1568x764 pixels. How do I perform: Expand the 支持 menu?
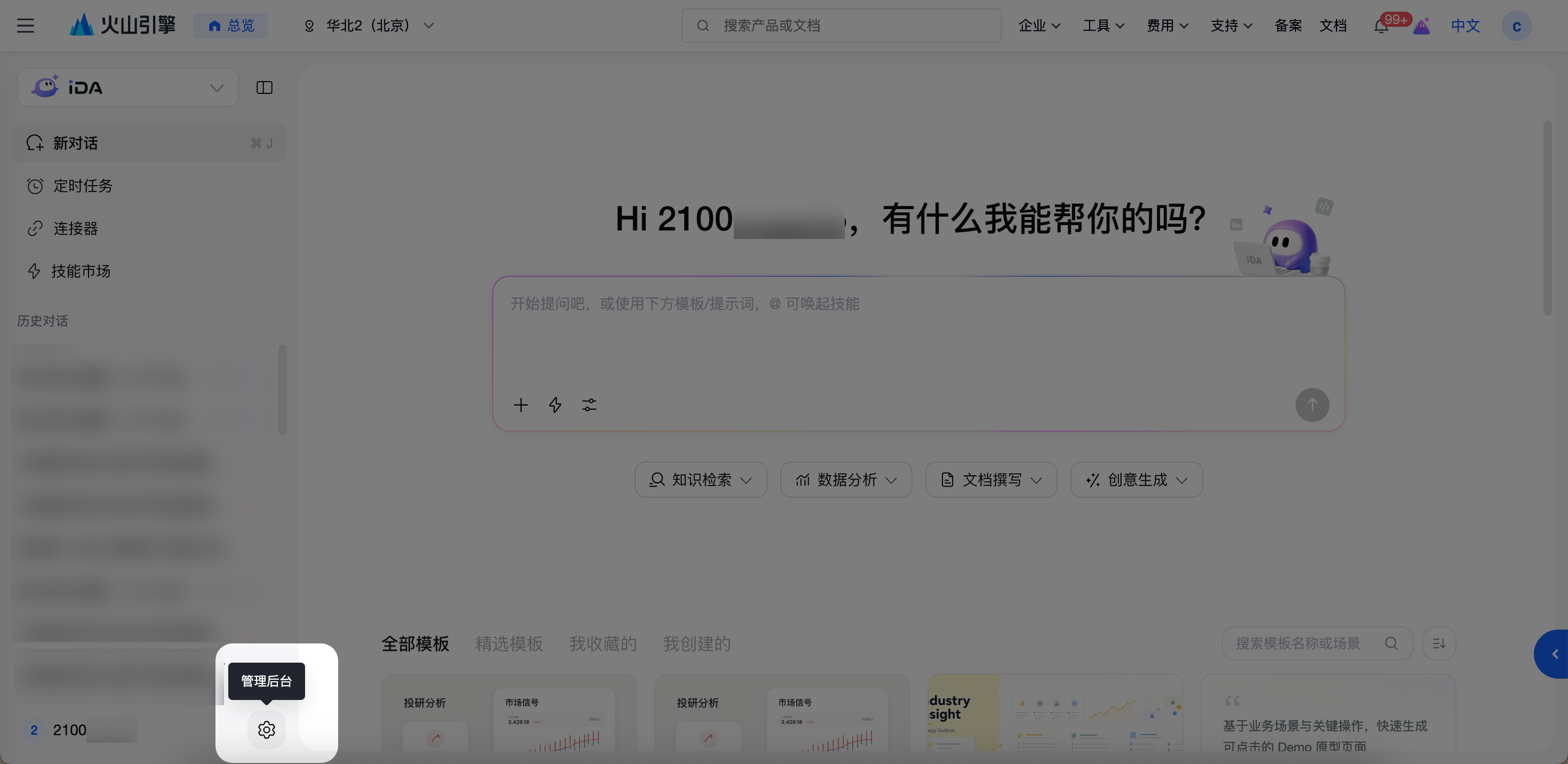tap(1231, 26)
